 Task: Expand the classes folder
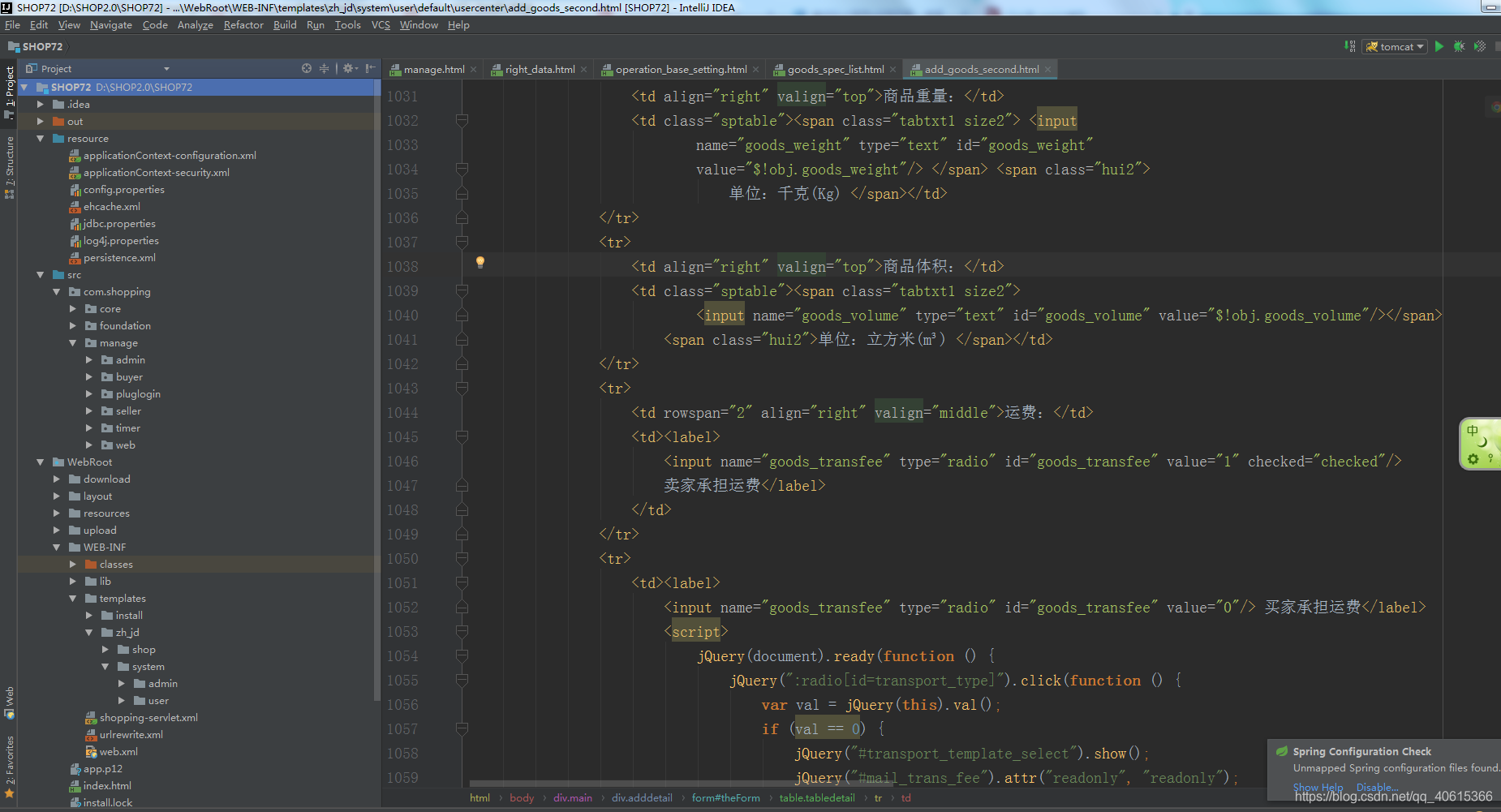pos(73,564)
